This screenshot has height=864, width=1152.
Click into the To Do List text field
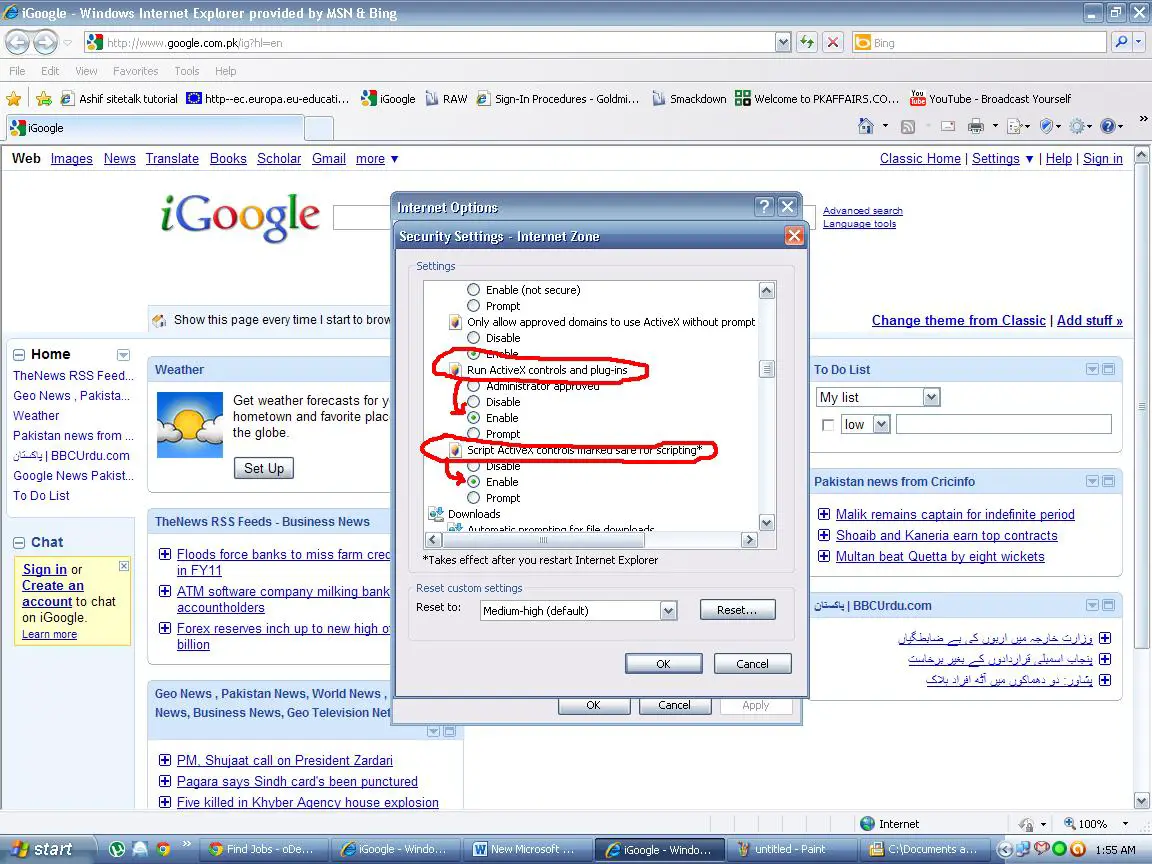[1004, 424]
